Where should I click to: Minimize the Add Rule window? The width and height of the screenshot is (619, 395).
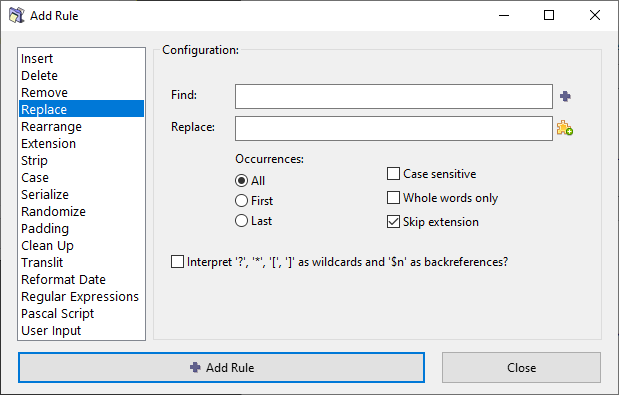tap(504, 15)
